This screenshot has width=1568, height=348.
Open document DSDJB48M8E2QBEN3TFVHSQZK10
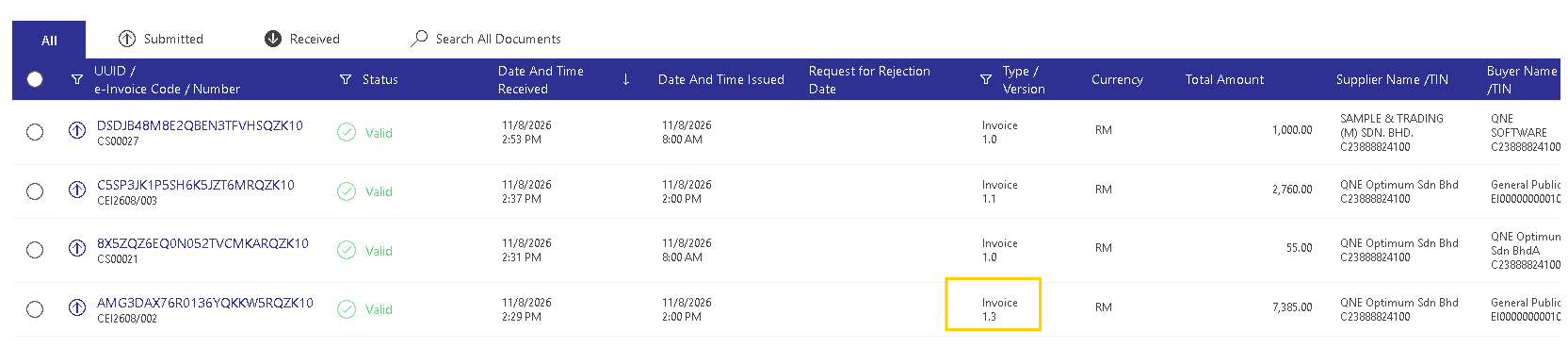[200, 125]
